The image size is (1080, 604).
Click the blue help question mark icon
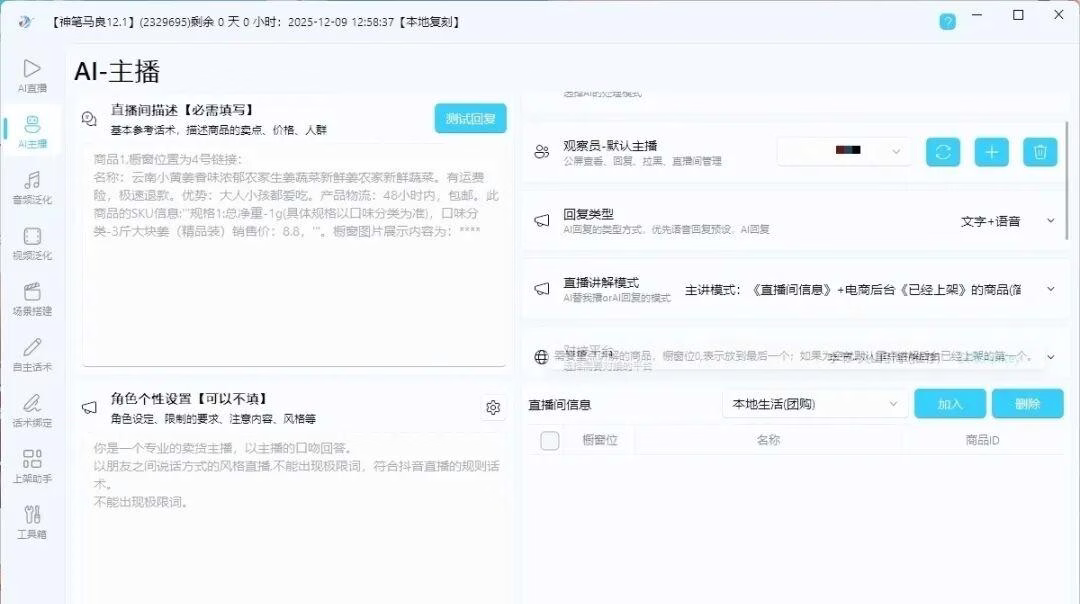947,21
